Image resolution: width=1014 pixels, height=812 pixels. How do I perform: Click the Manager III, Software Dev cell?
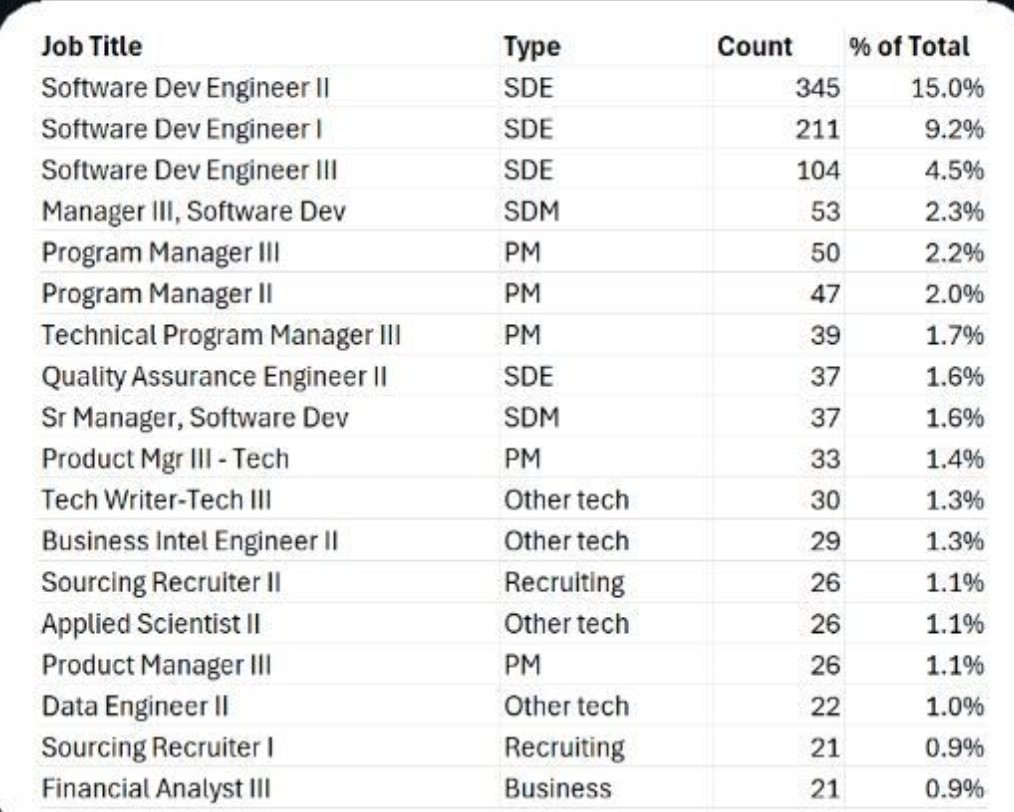[x=193, y=212]
